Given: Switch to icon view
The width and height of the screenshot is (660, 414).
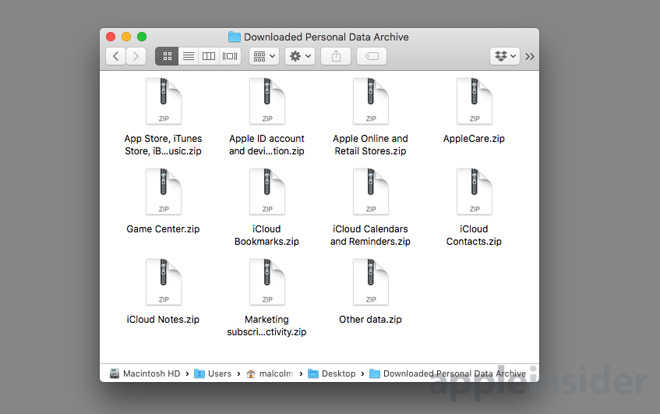Looking at the screenshot, I should [167, 56].
